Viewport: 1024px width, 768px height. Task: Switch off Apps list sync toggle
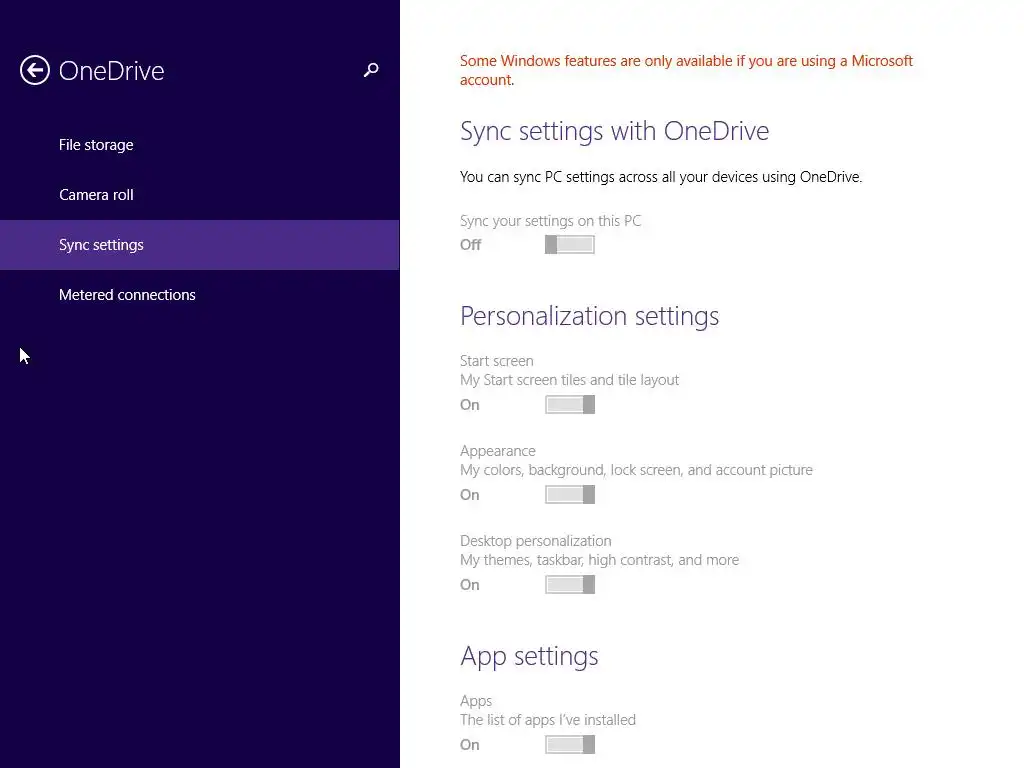pyautogui.click(x=570, y=745)
